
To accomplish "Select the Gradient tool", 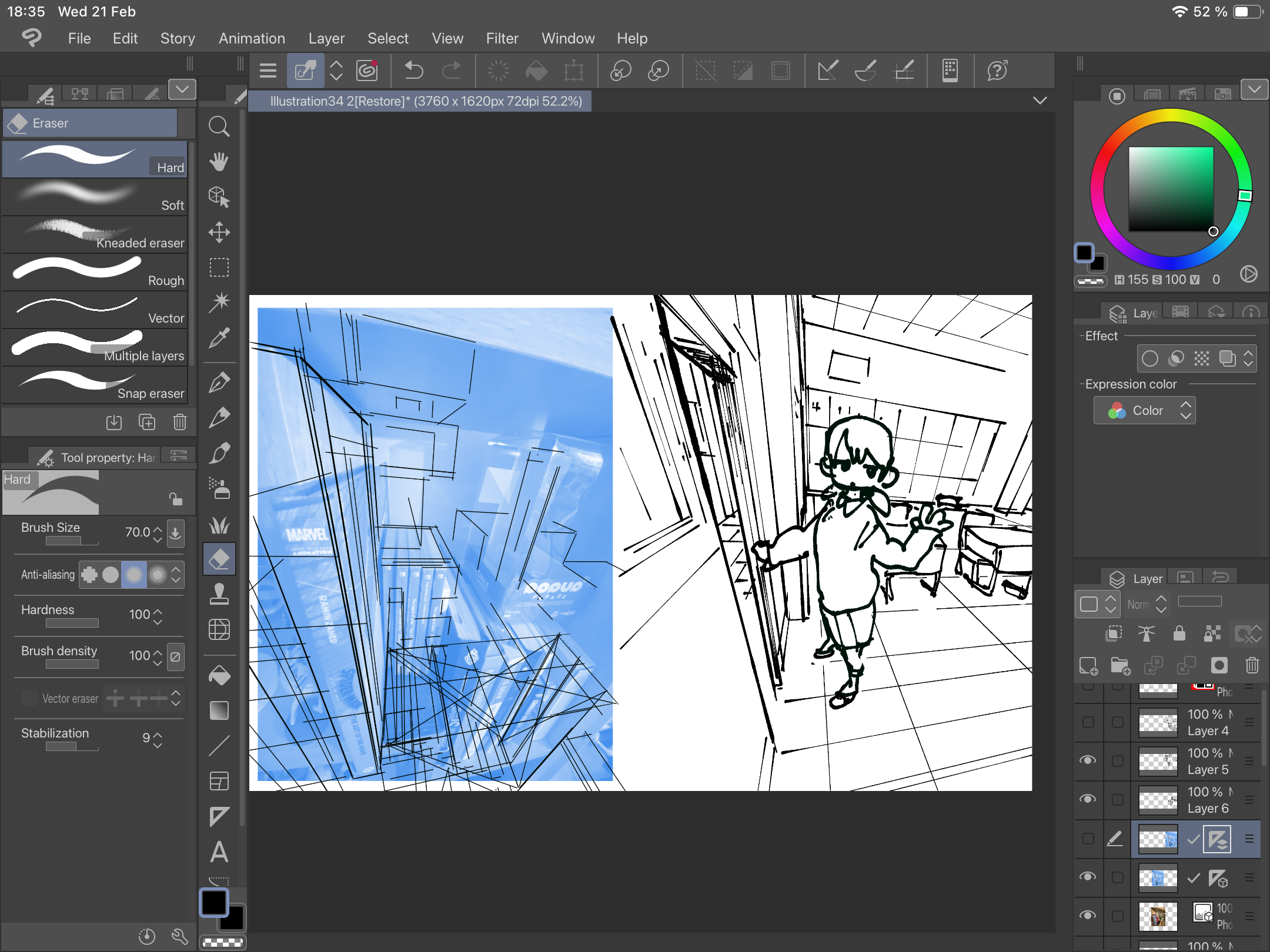I will coord(219,711).
